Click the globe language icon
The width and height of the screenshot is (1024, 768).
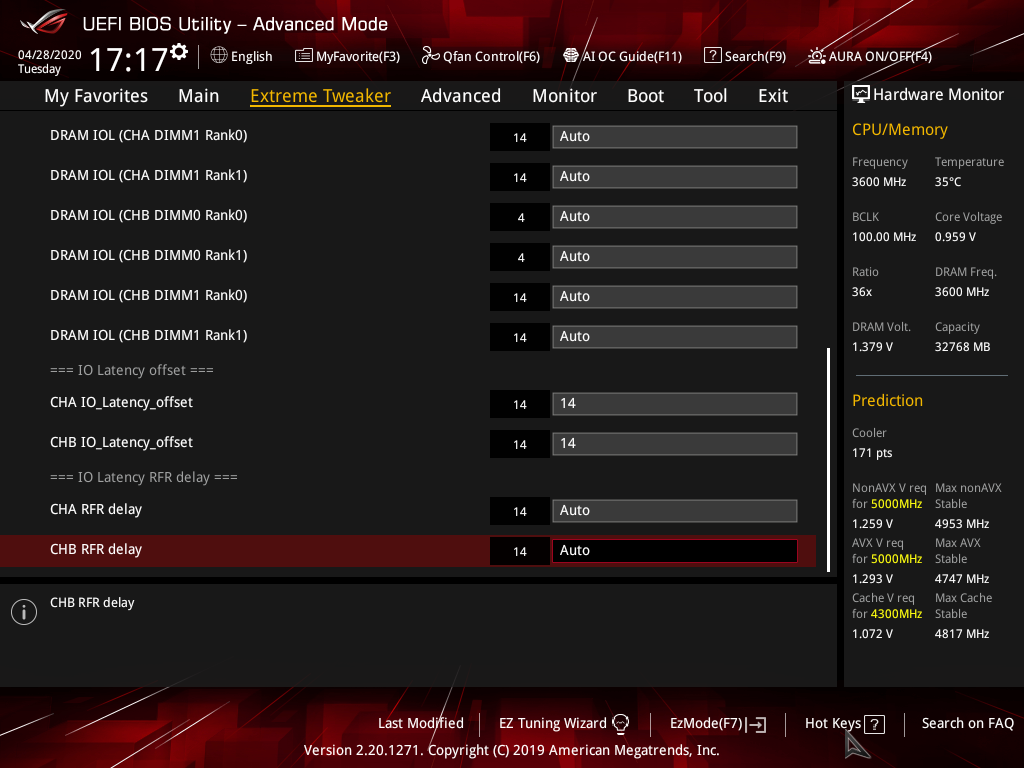(x=219, y=56)
